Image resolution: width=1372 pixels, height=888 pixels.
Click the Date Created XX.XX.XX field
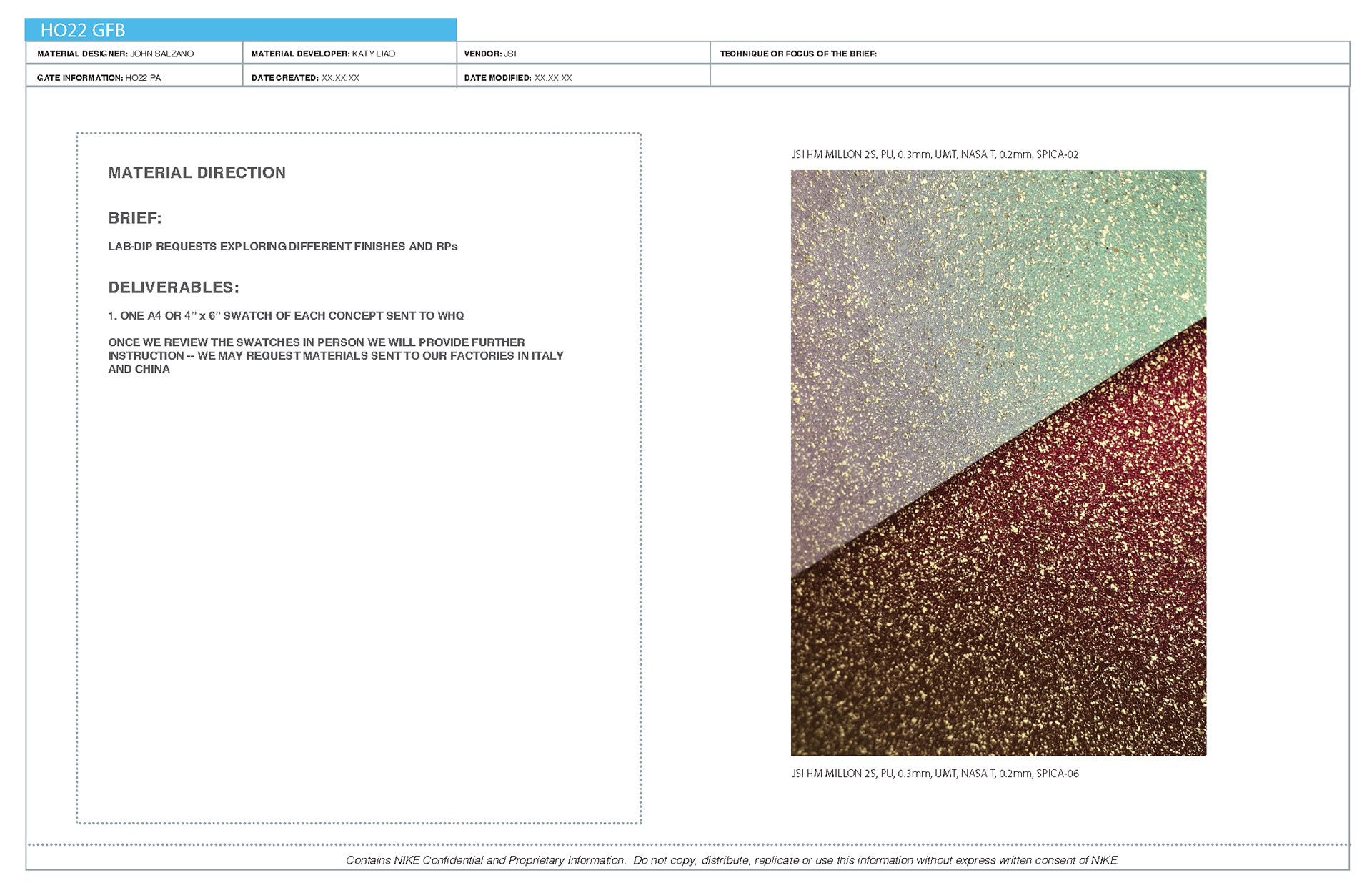[x=305, y=77]
